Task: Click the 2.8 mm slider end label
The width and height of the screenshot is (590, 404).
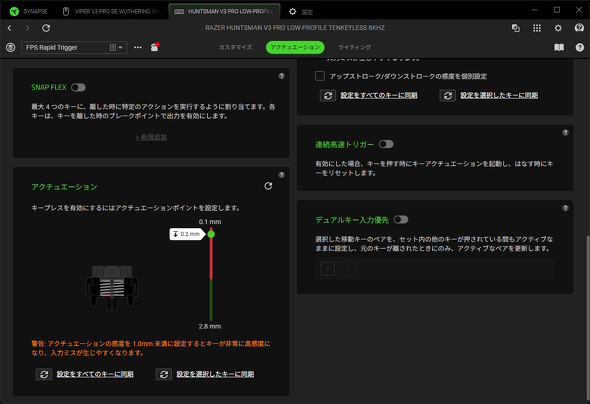Action: [210, 326]
